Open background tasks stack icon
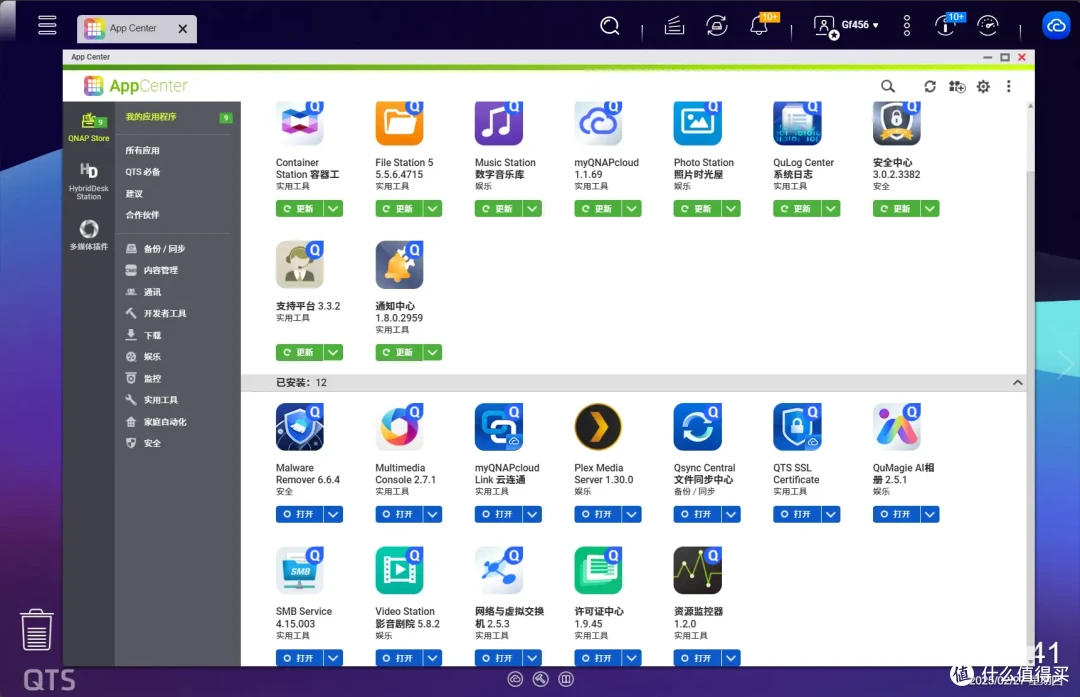 click(x=674, y=26)
